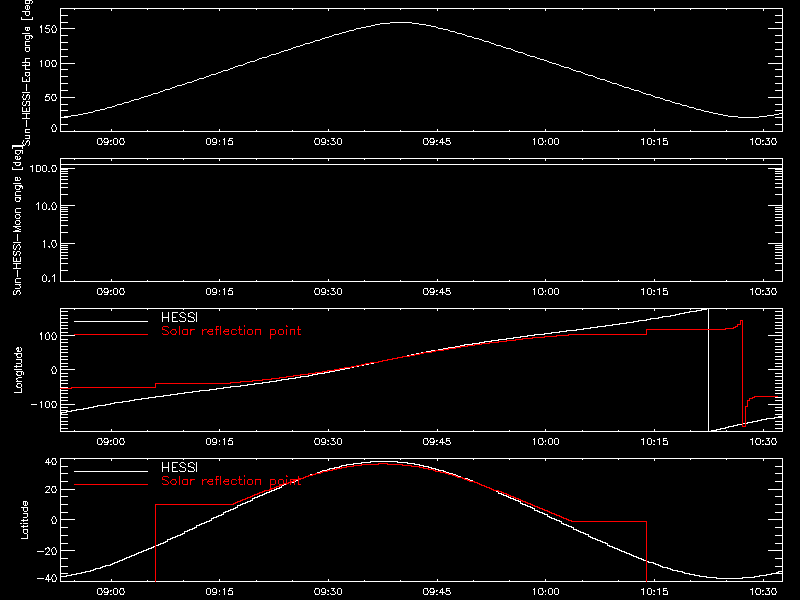Click the 20 tick on Latitude axis
The height and width of the screenshot is (600, 800).
[51, 490]
